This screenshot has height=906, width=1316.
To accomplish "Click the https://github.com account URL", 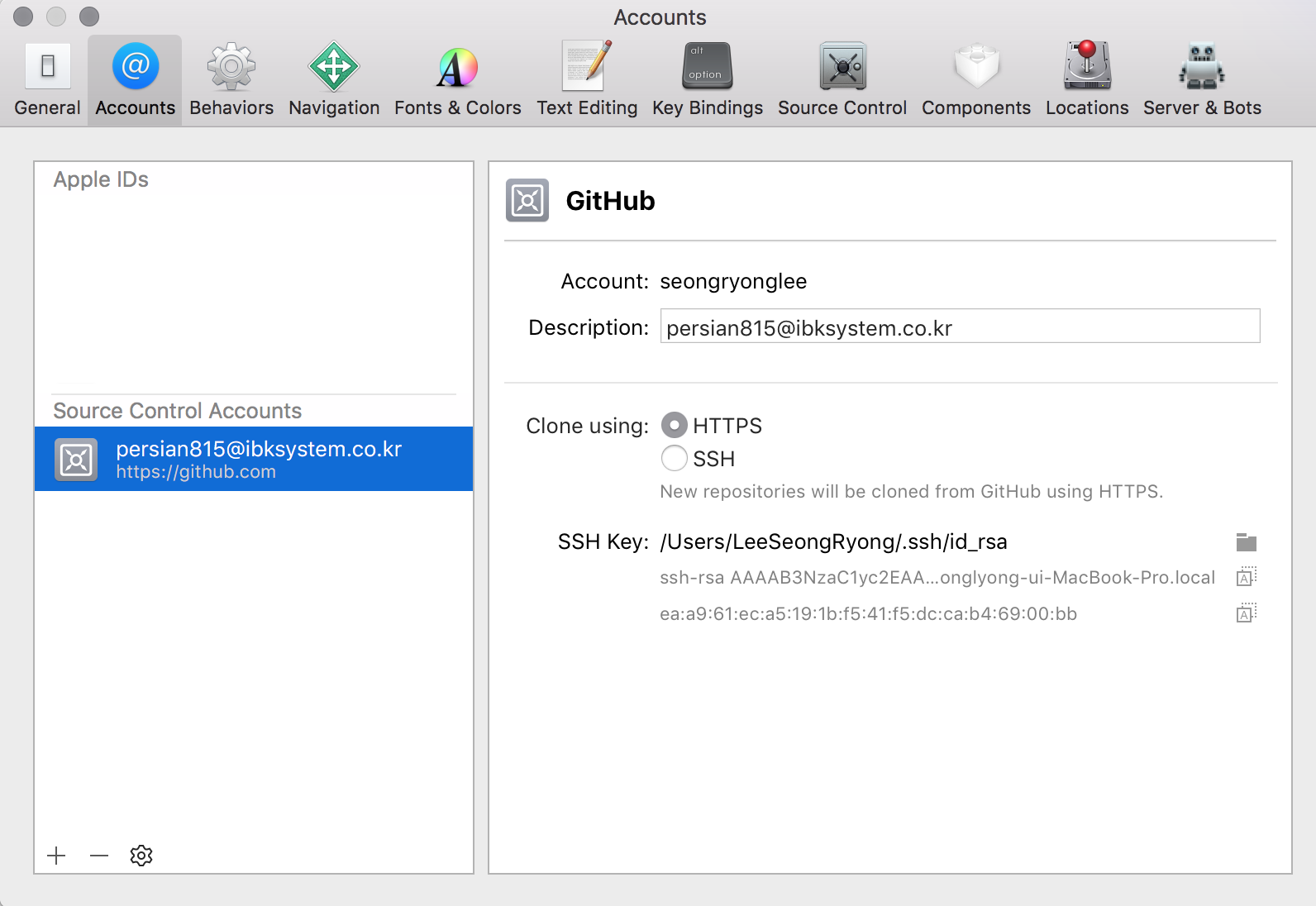I will [196, 472].
